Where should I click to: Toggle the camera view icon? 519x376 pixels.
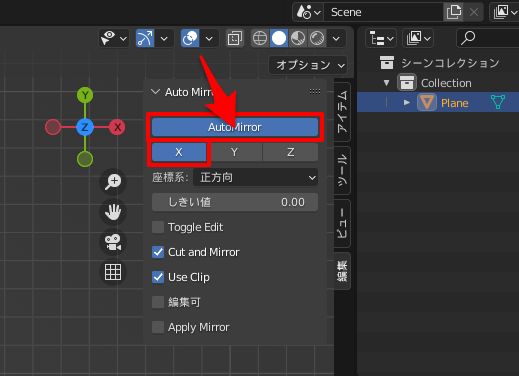(x=113, y=242)
